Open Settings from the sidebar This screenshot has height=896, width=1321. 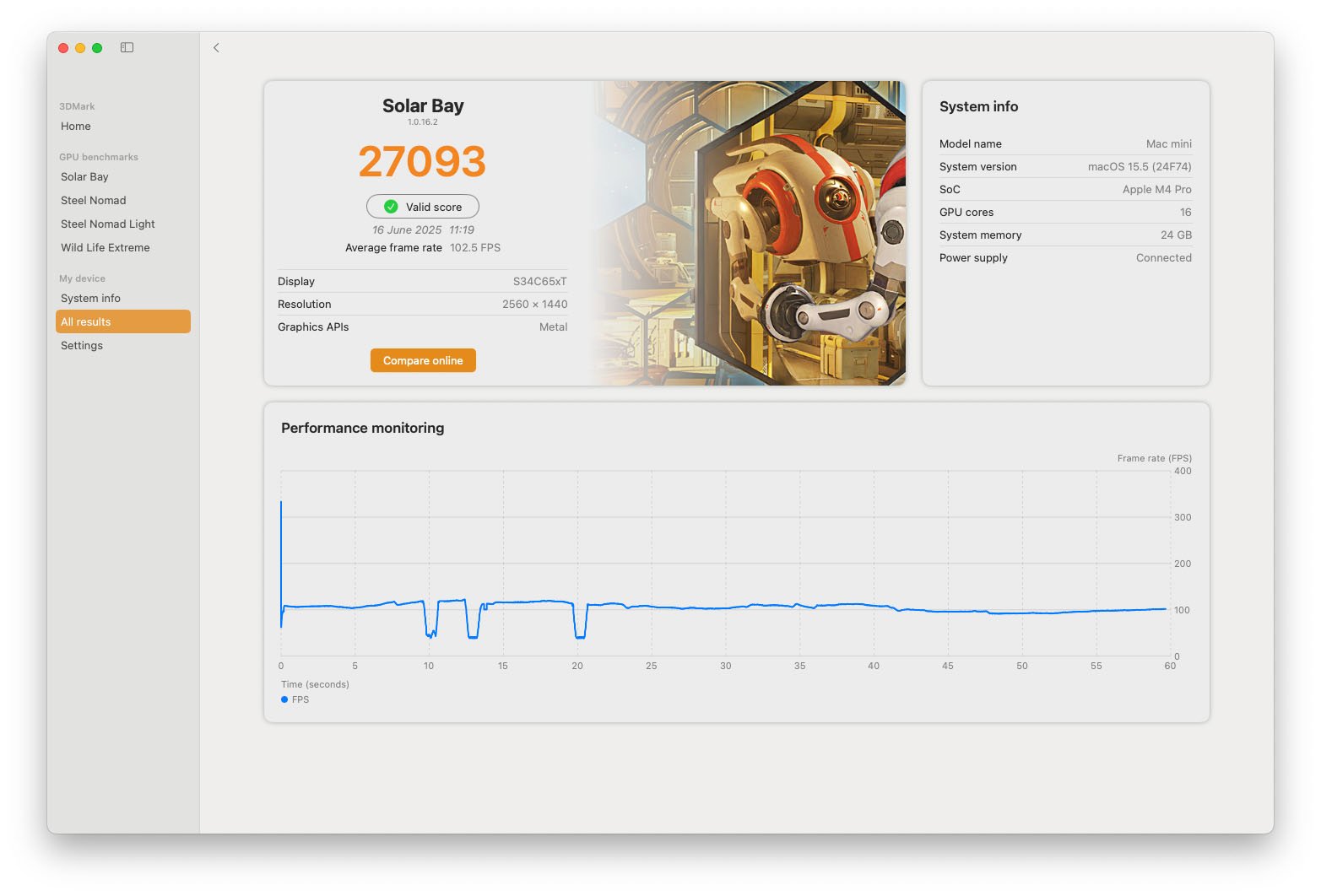(x=82, y=346)
